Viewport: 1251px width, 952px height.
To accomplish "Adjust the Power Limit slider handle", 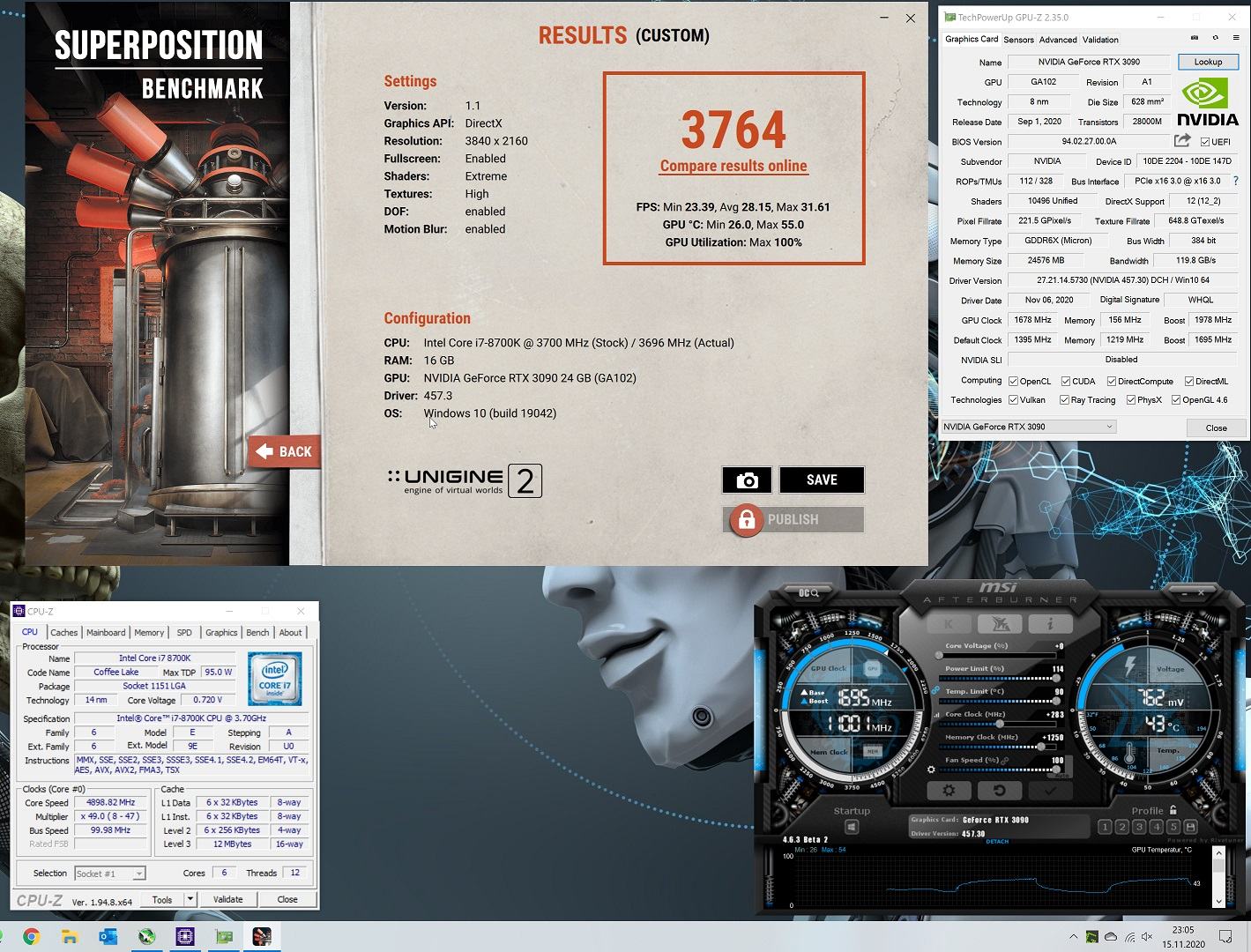I will click(1055, 678).
